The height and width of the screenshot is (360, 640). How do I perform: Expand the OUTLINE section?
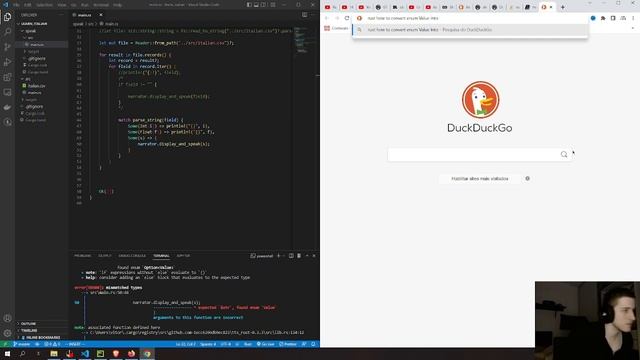(28, 324)
